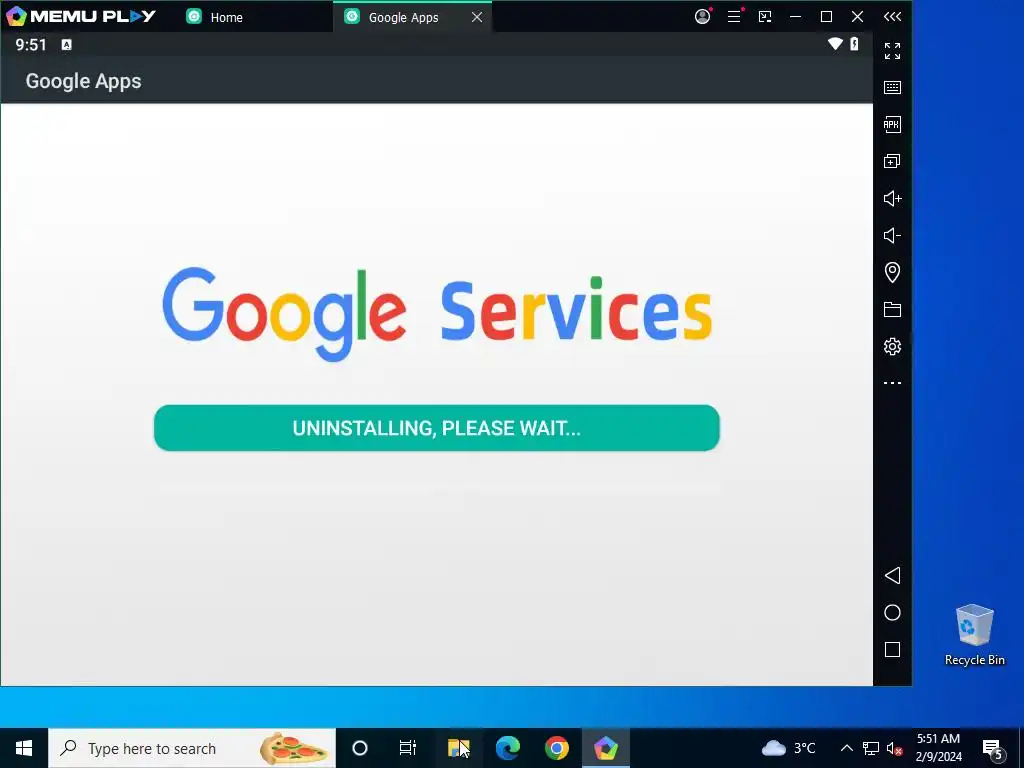Open the Recycle Bin on desktop
The height and width of the screenshot is (768, 1024).
(x=974, y=635)
